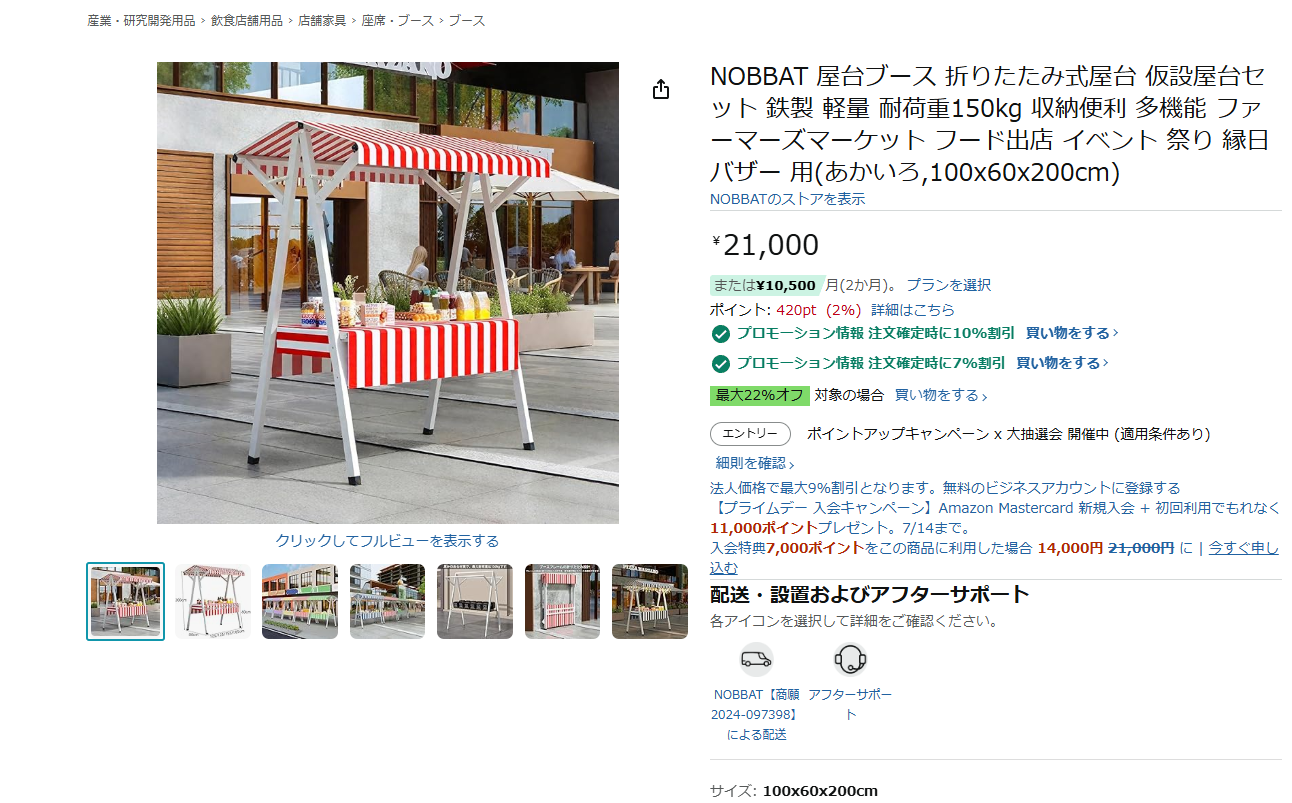
Task: Show the NOBBAT store via NOBBATのストアを表示
Action: pos(786,199)
